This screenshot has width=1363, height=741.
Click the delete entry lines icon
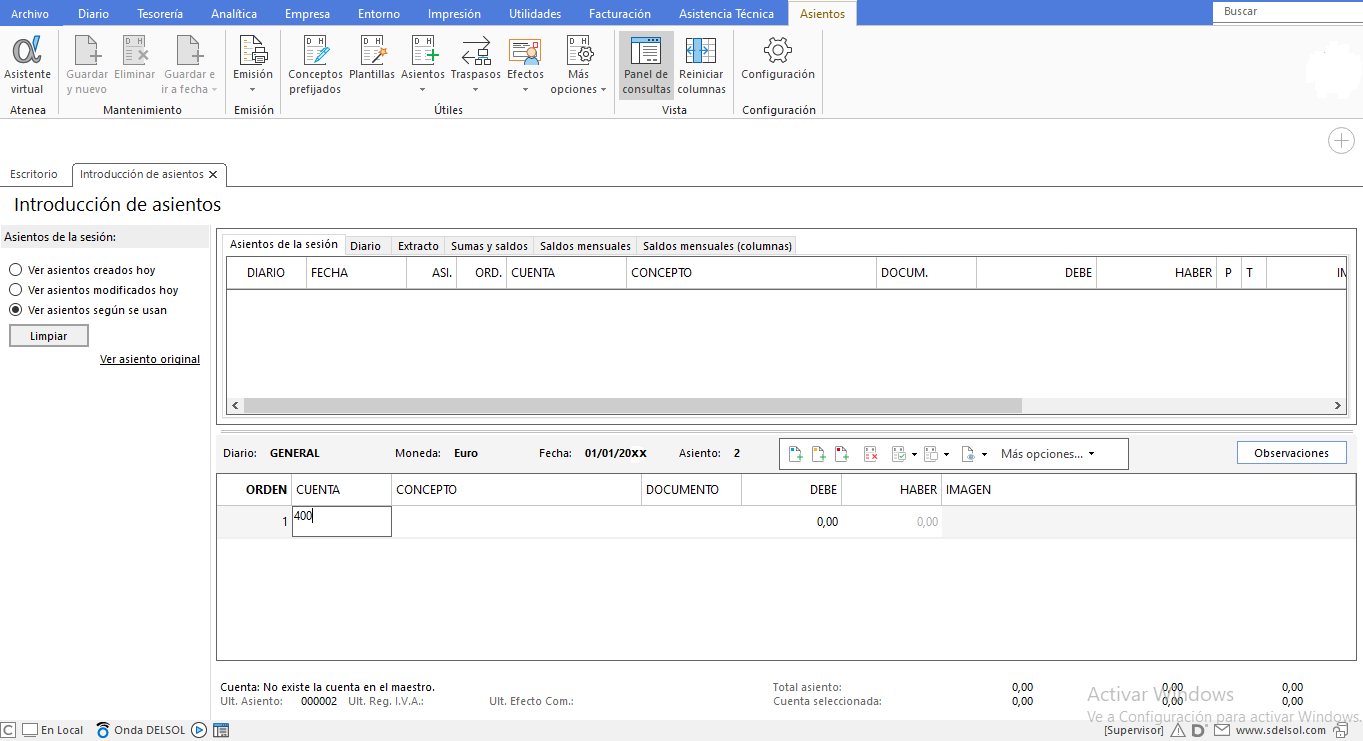[x=871, y=454]
